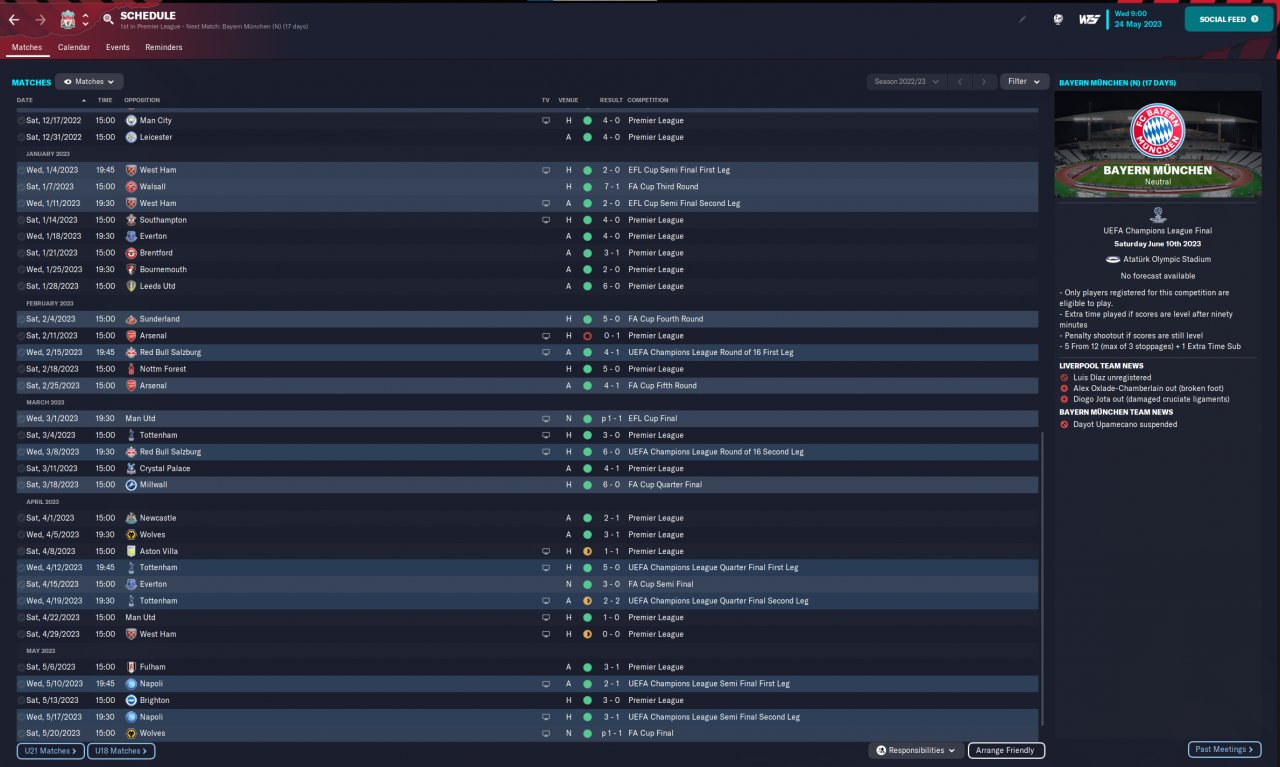Screen dimensions: 1280x767
Task: Click the Wed 9:00 24 May 2023 date
Action: [1138, 19]
